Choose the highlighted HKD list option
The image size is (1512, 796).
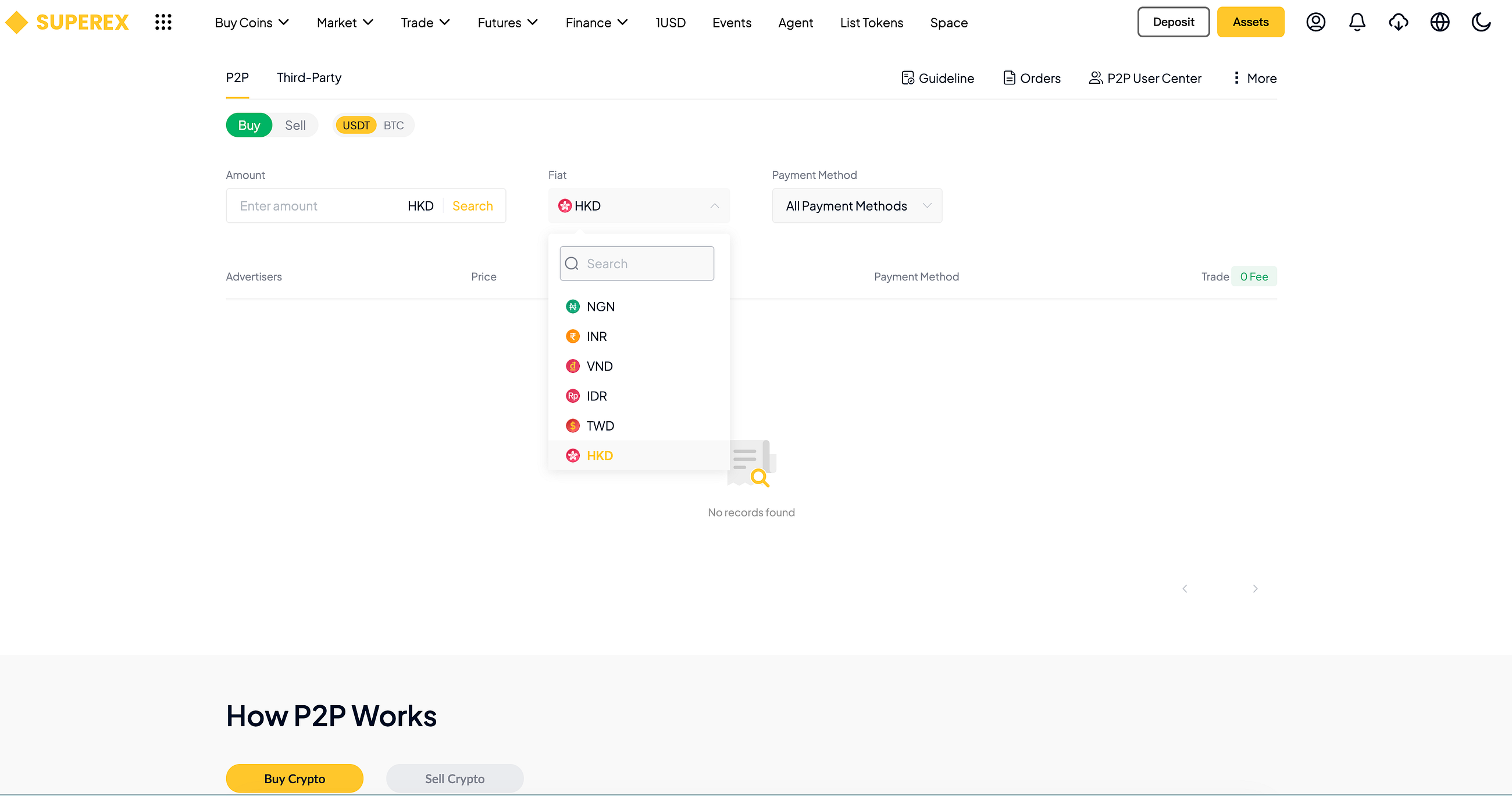pos(639,456)
